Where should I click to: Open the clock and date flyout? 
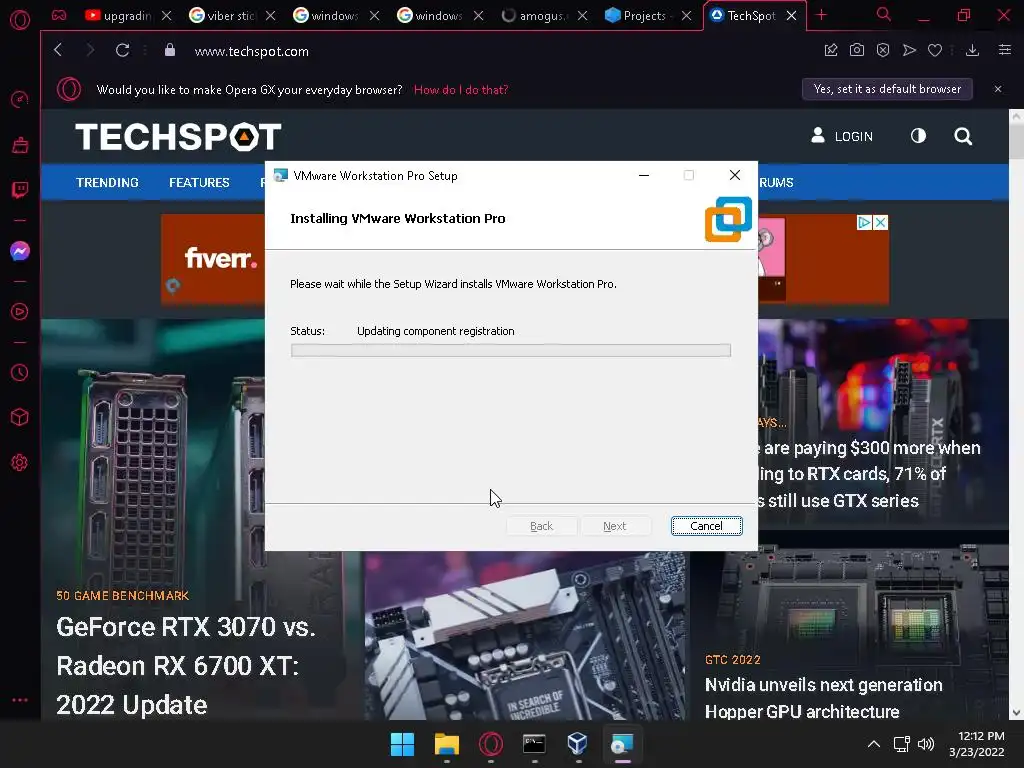[977, 744]
